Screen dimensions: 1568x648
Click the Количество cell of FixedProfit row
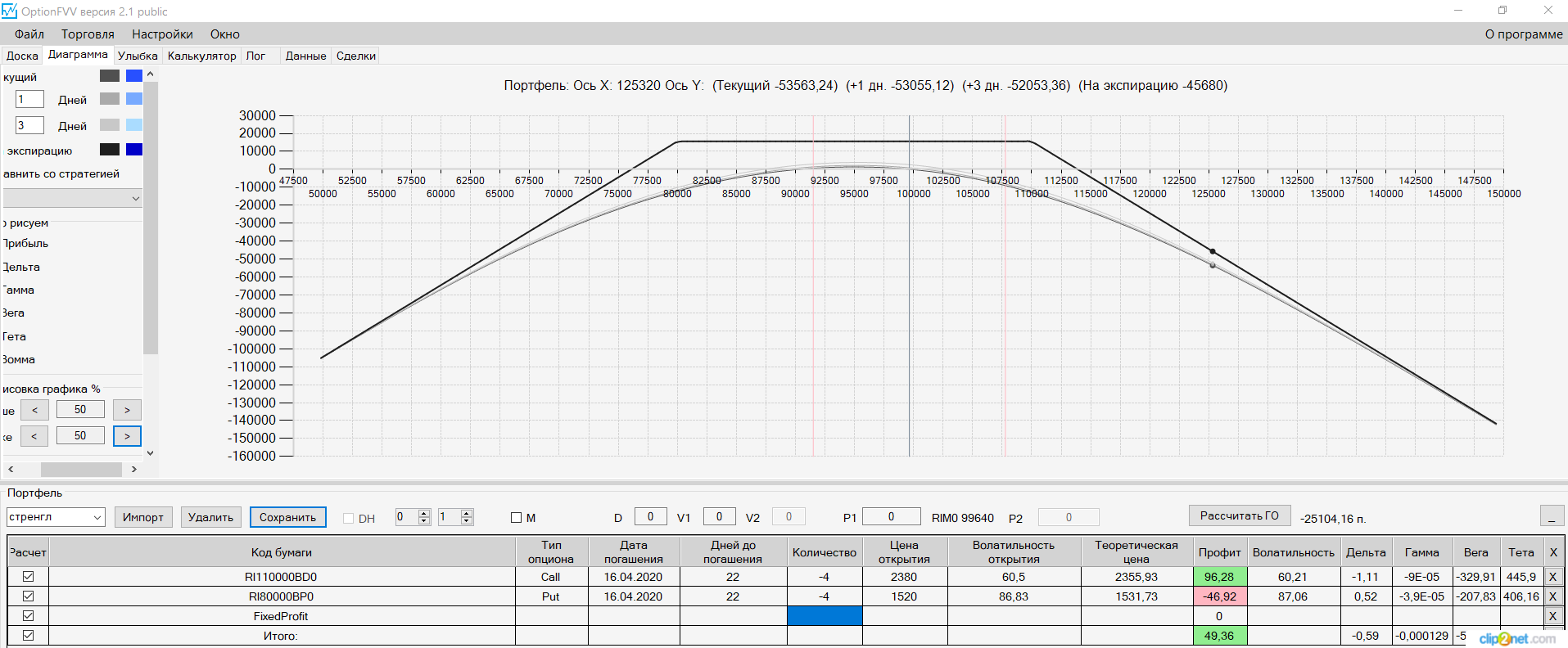[x=825, y=615]
